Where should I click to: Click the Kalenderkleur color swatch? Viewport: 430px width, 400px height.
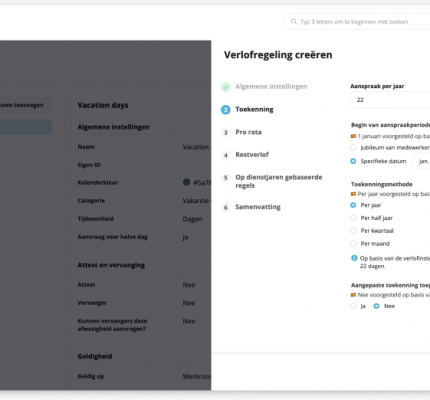tap(187, 182)
